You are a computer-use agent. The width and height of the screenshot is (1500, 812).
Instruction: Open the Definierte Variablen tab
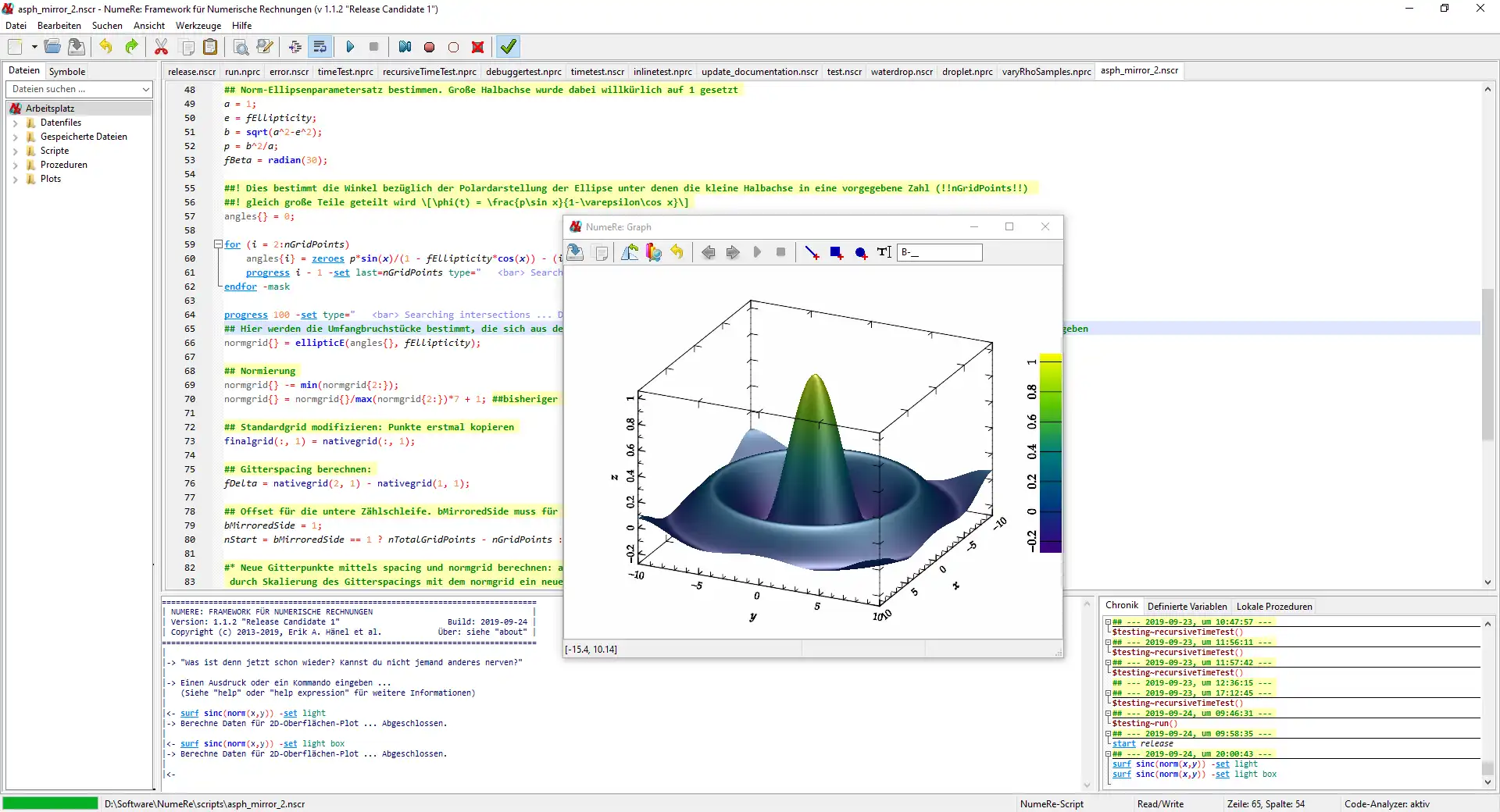point(1187,607)
